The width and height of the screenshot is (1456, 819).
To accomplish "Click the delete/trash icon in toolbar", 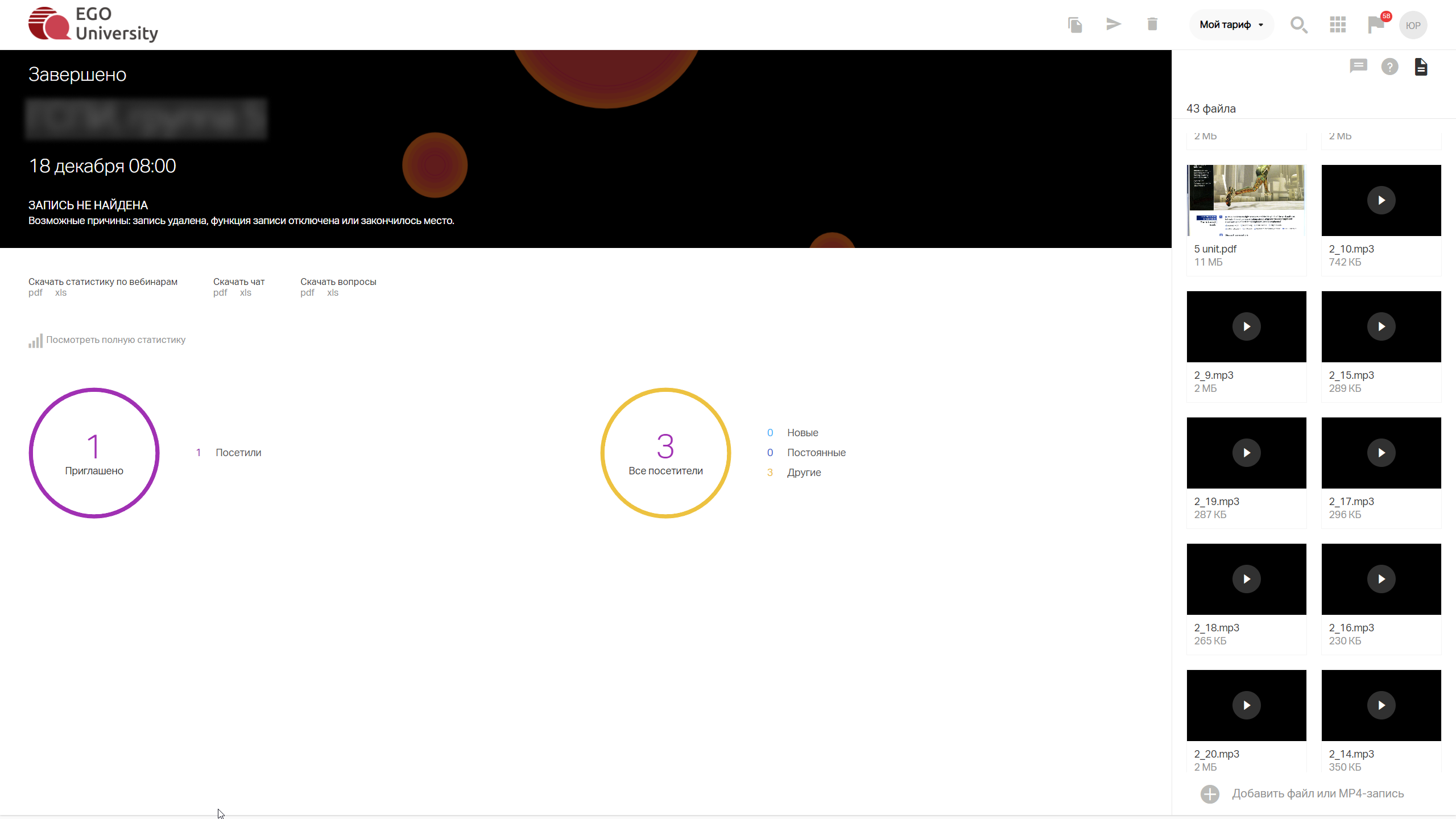I will 1151,24.
